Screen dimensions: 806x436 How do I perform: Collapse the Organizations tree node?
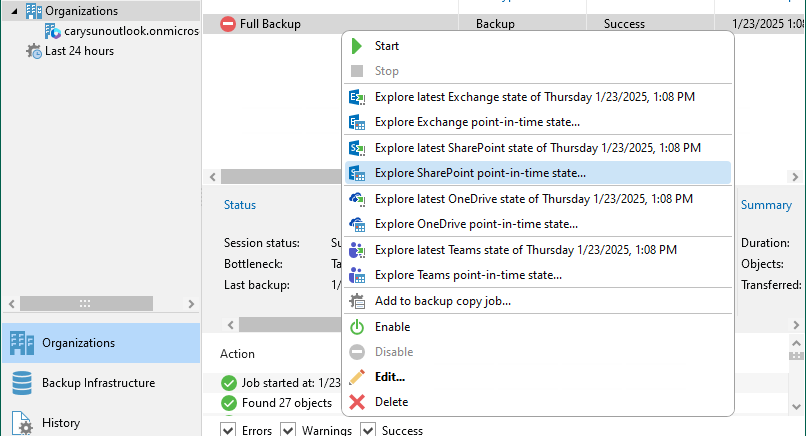point(13,11)
